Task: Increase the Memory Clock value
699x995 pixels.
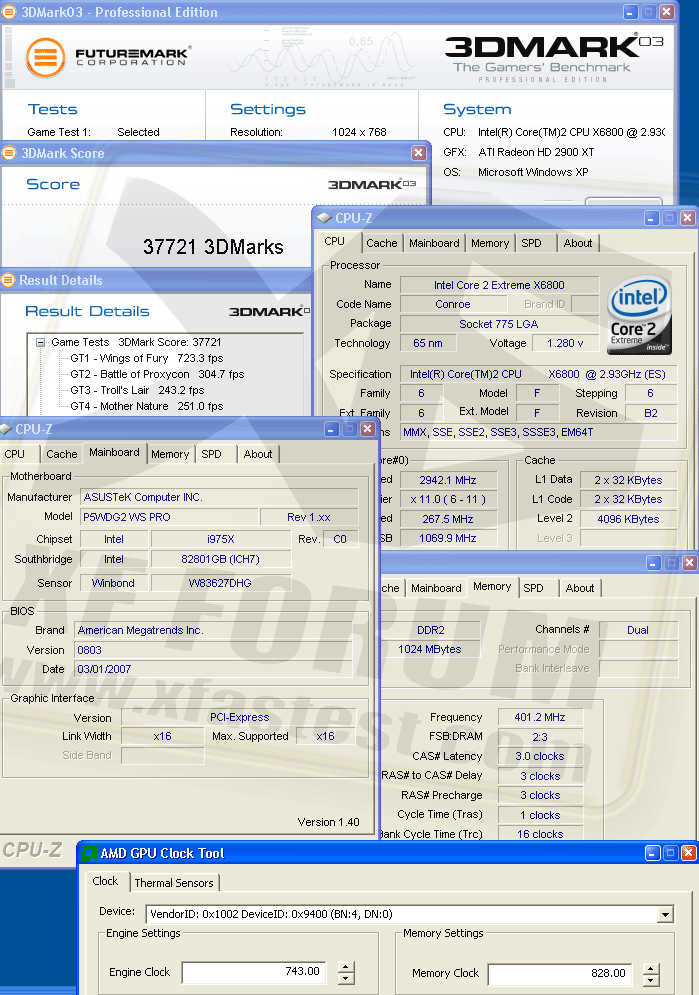Action: coord(651,968)
